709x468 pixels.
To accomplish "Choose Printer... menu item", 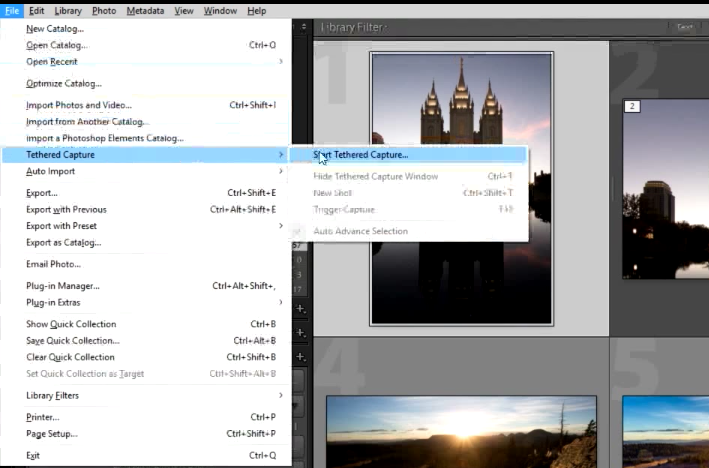I will [x=146, y=417].
